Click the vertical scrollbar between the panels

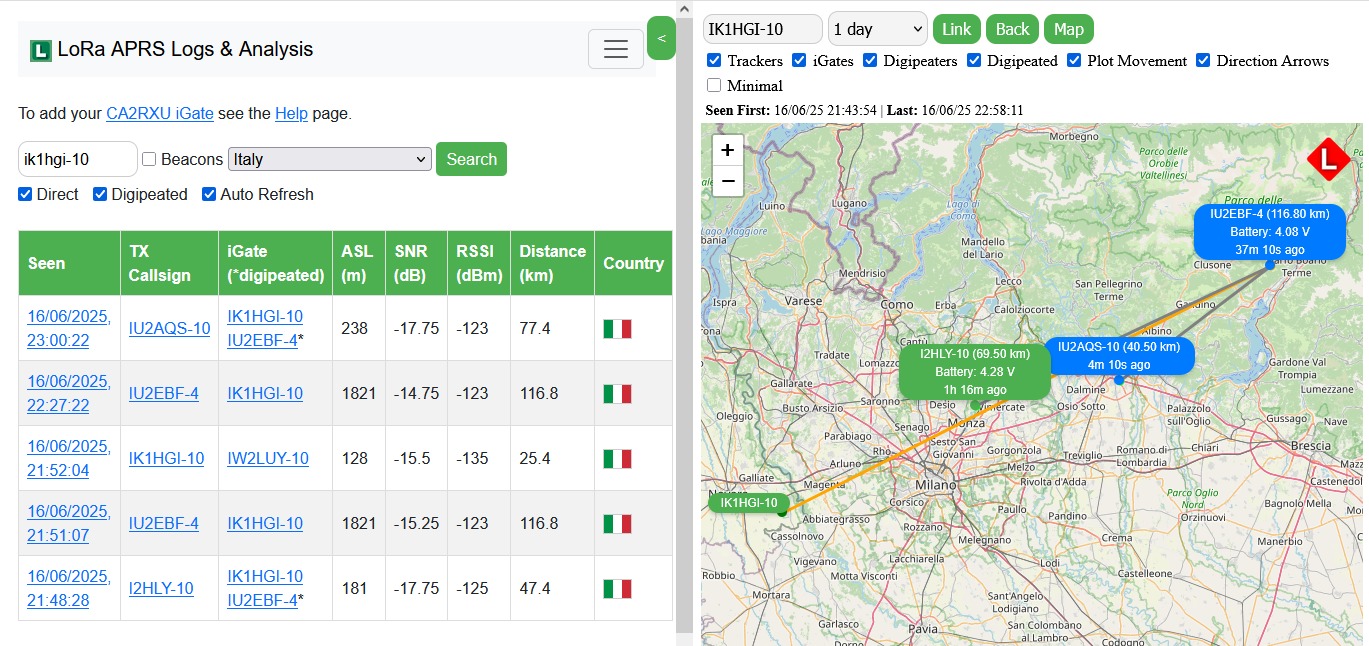(x=684, y=320)
